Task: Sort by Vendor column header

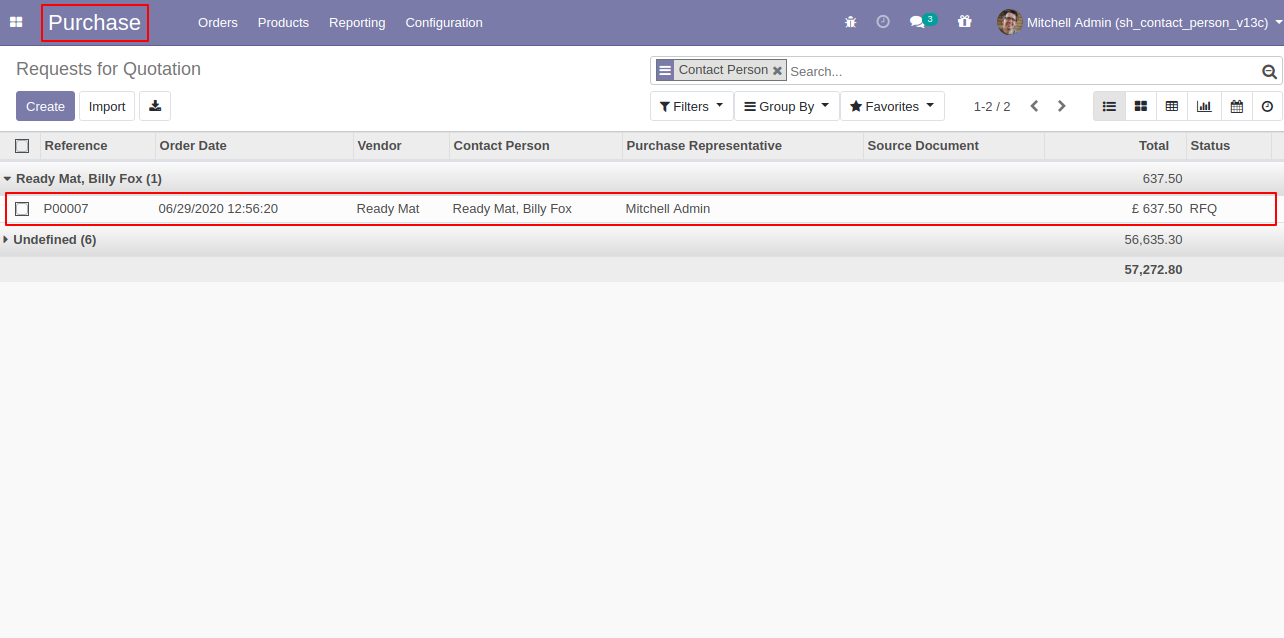Action: [402, 146]
